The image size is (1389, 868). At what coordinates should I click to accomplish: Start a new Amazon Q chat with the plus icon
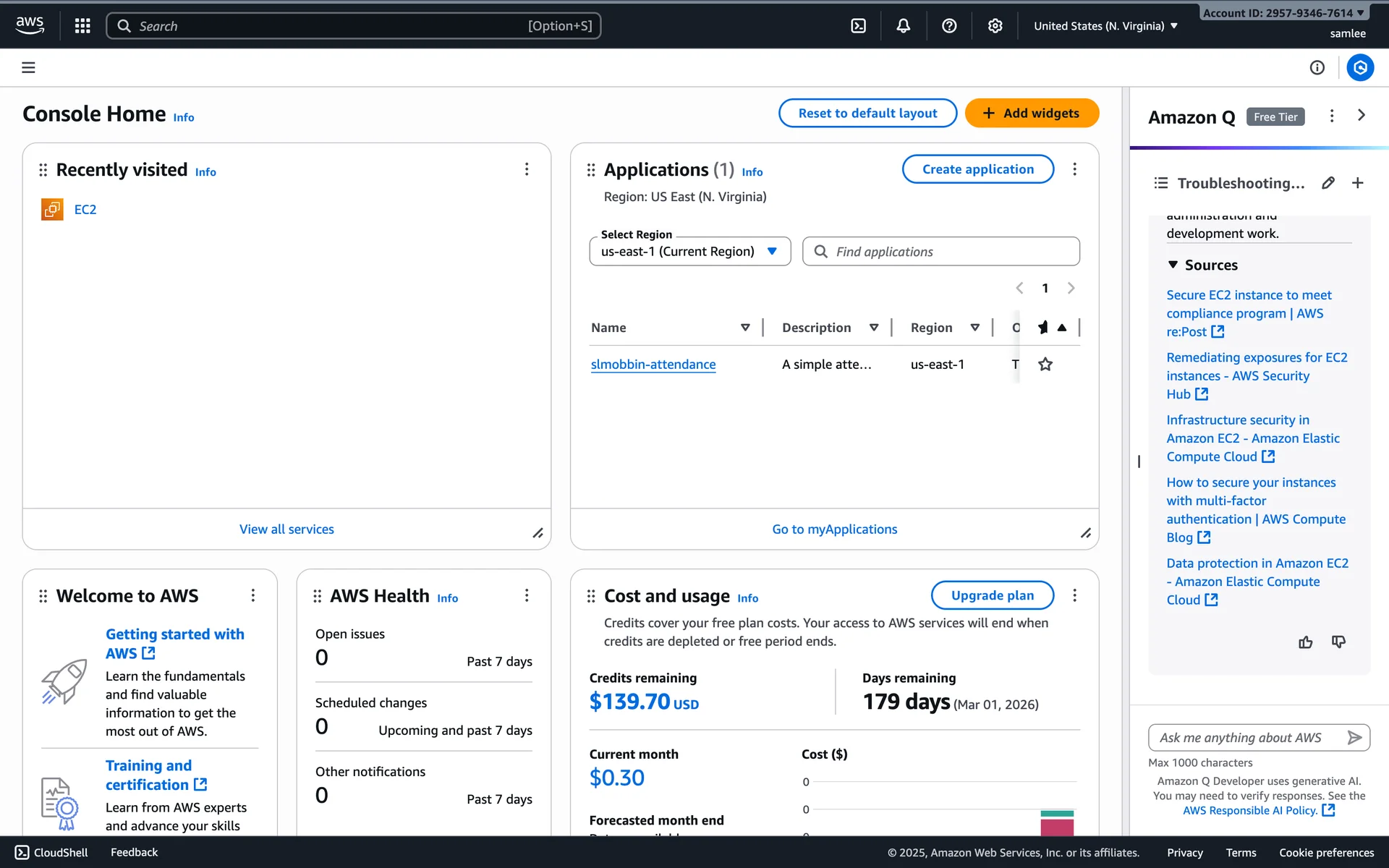1358,183
